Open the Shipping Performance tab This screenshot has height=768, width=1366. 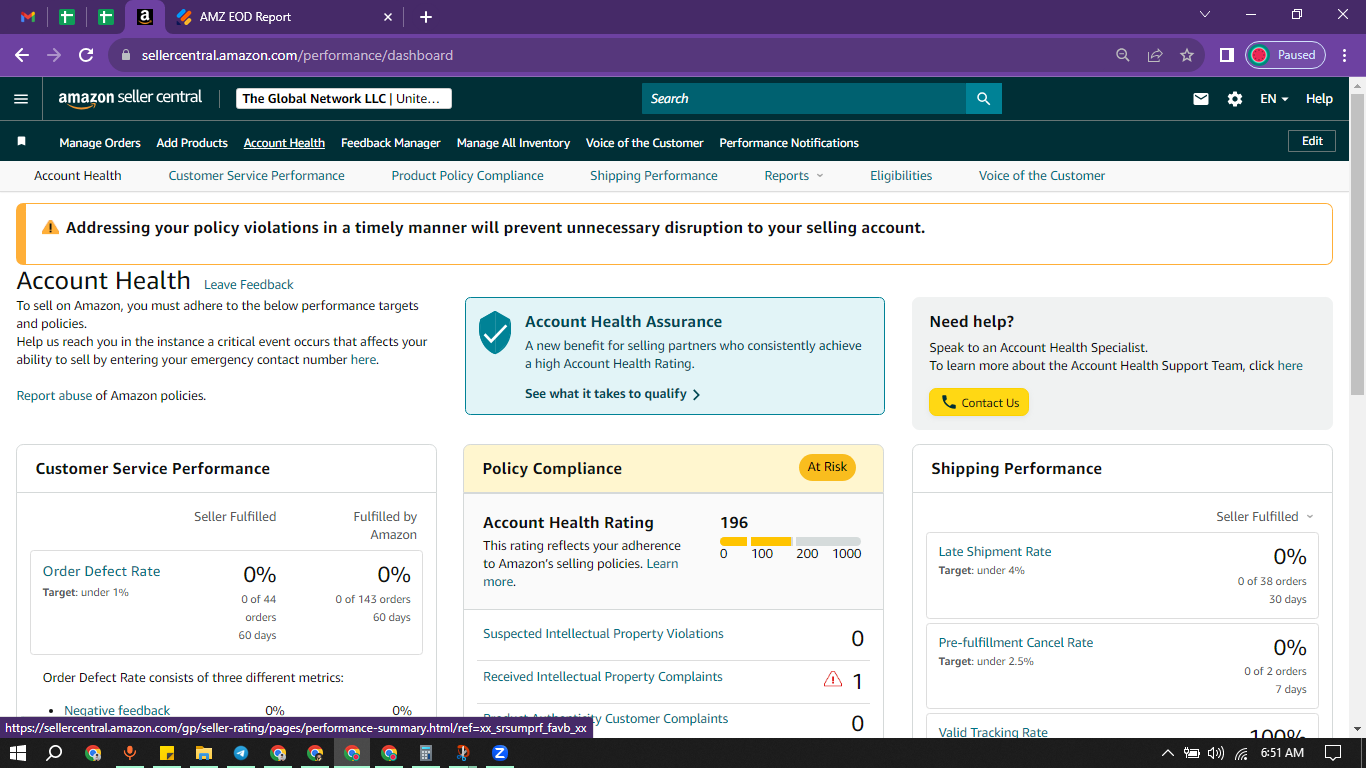tap(653, 175)
